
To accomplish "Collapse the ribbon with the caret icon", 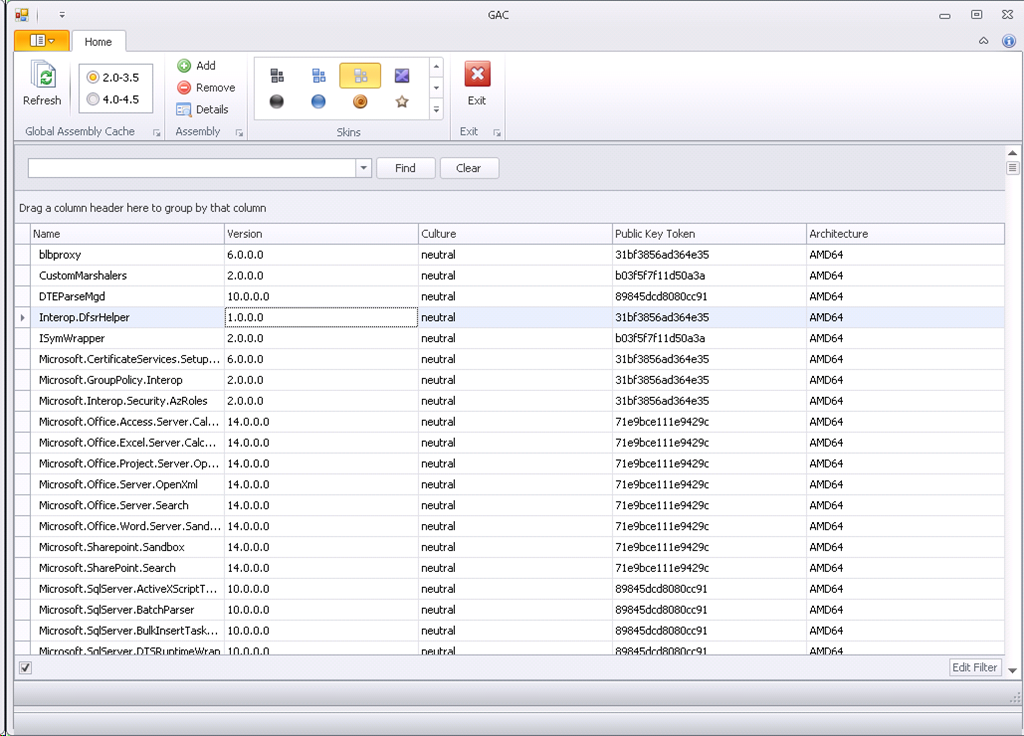I will tap(984, 41).
